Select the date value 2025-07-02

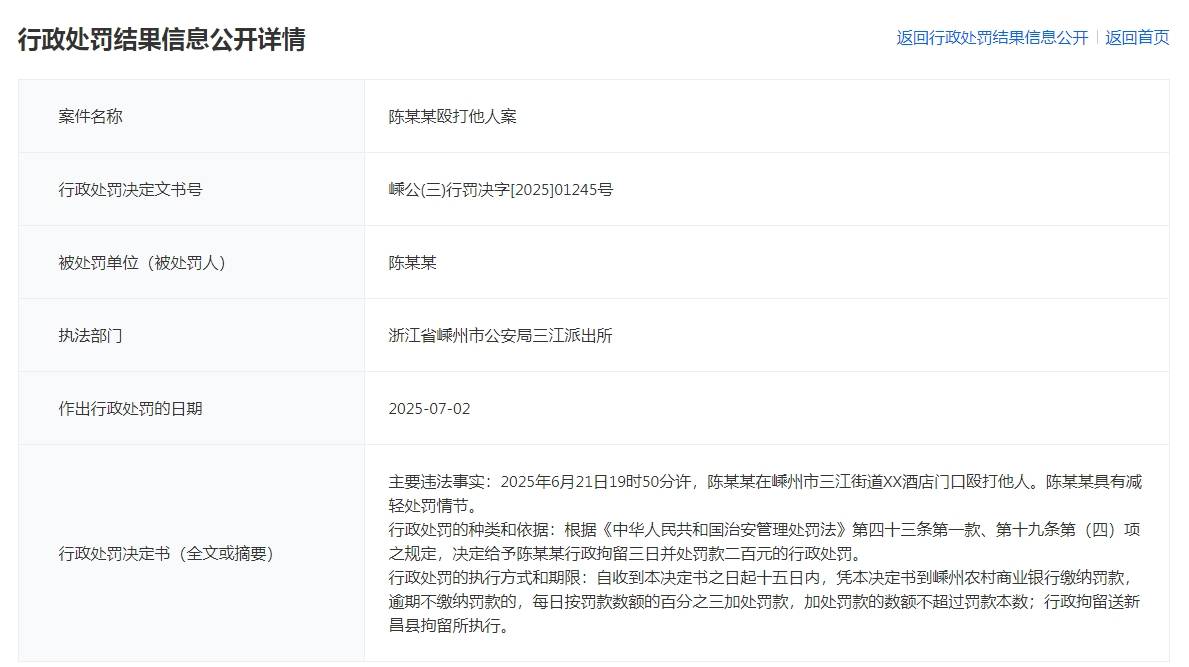coord(429,409)
